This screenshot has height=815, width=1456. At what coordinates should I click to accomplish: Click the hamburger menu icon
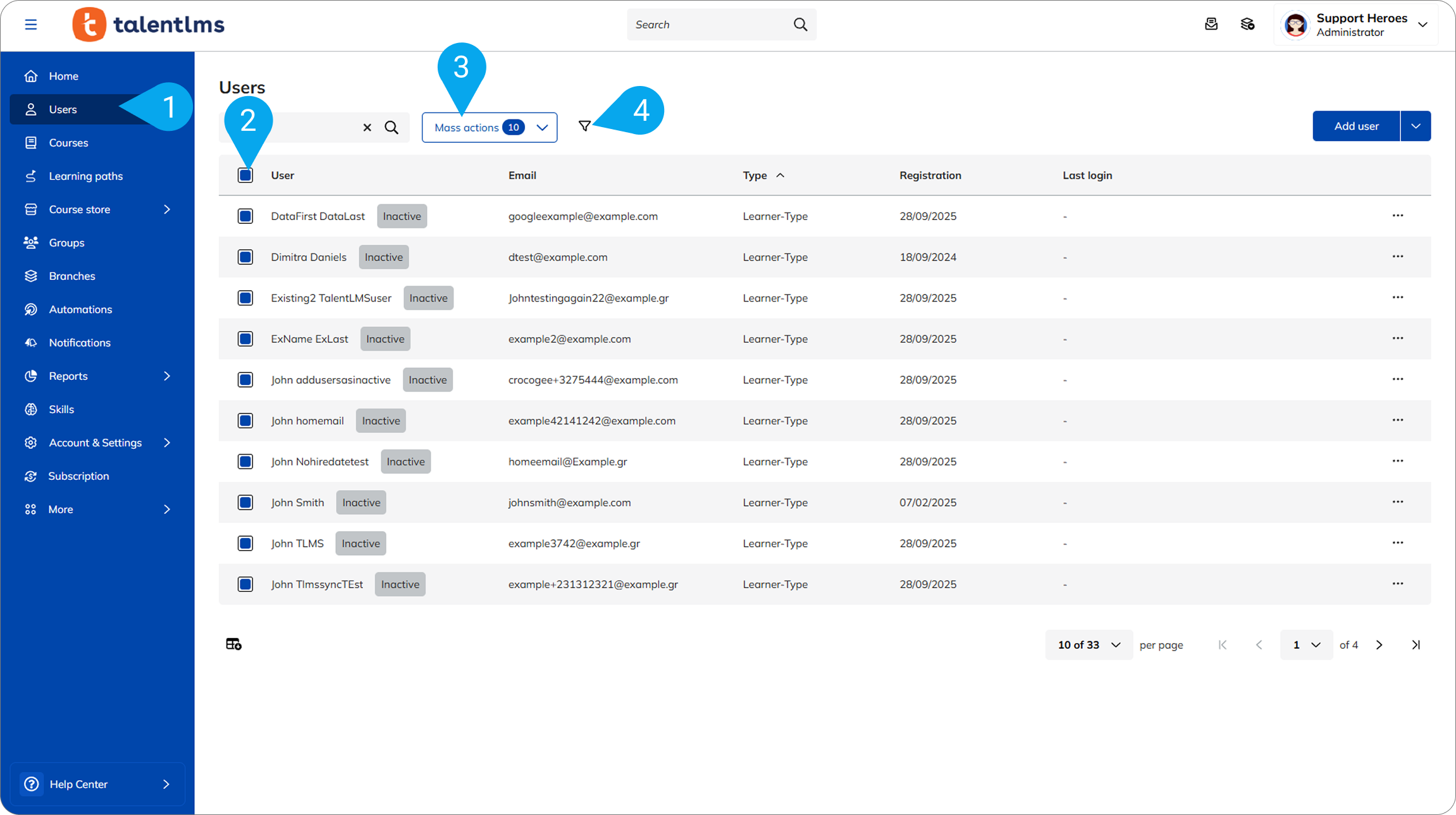point(31,25)
